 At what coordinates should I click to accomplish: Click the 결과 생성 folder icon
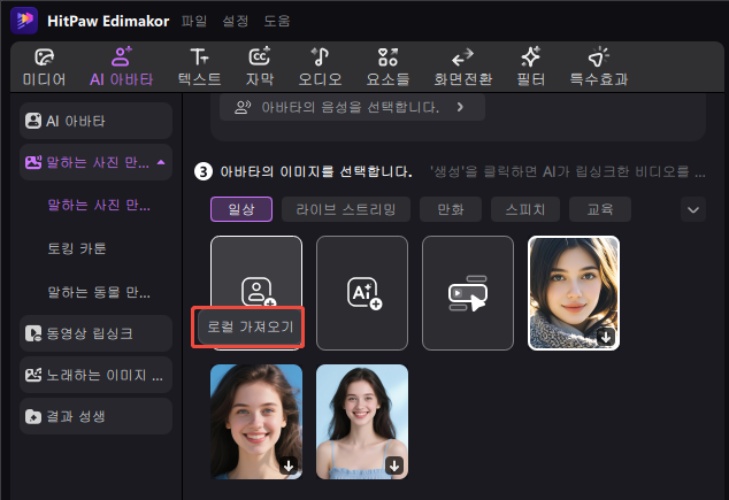coord(33,416)
